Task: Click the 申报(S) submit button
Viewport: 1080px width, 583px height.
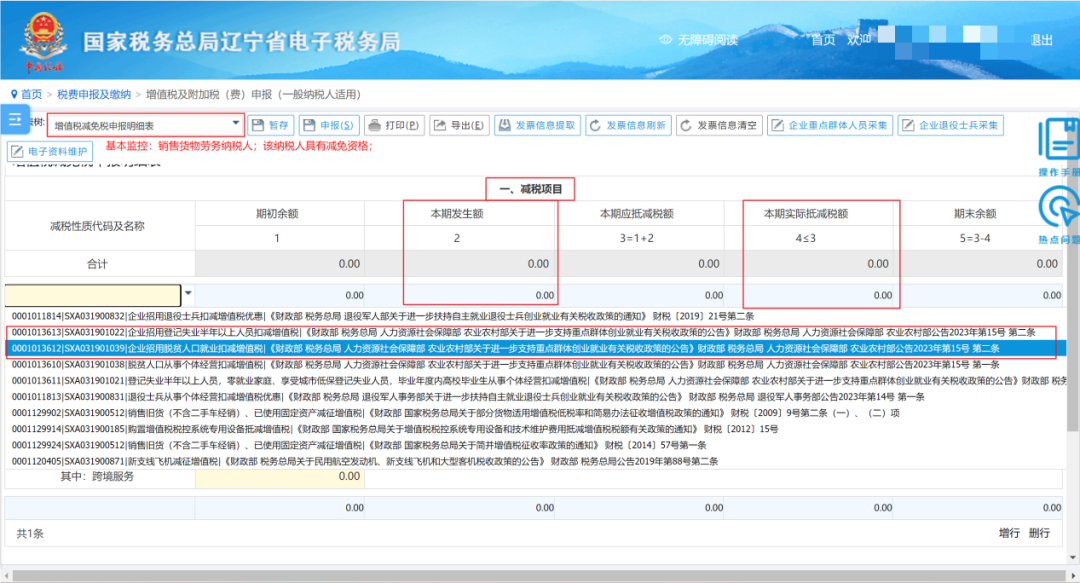Action: [329, 125]
